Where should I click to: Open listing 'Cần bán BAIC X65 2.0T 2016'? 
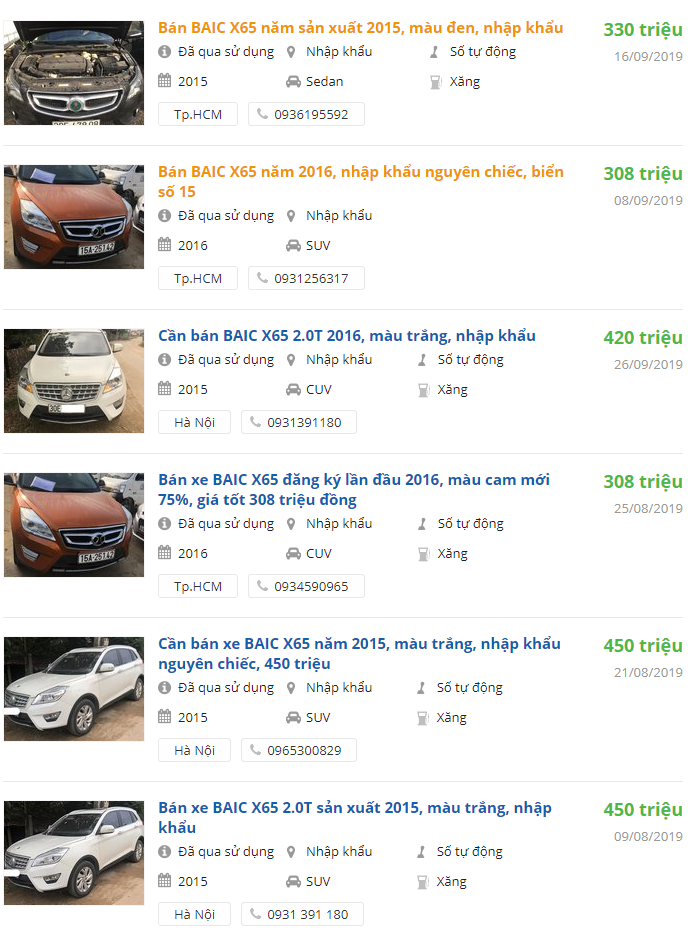click(x=346, y=336)
